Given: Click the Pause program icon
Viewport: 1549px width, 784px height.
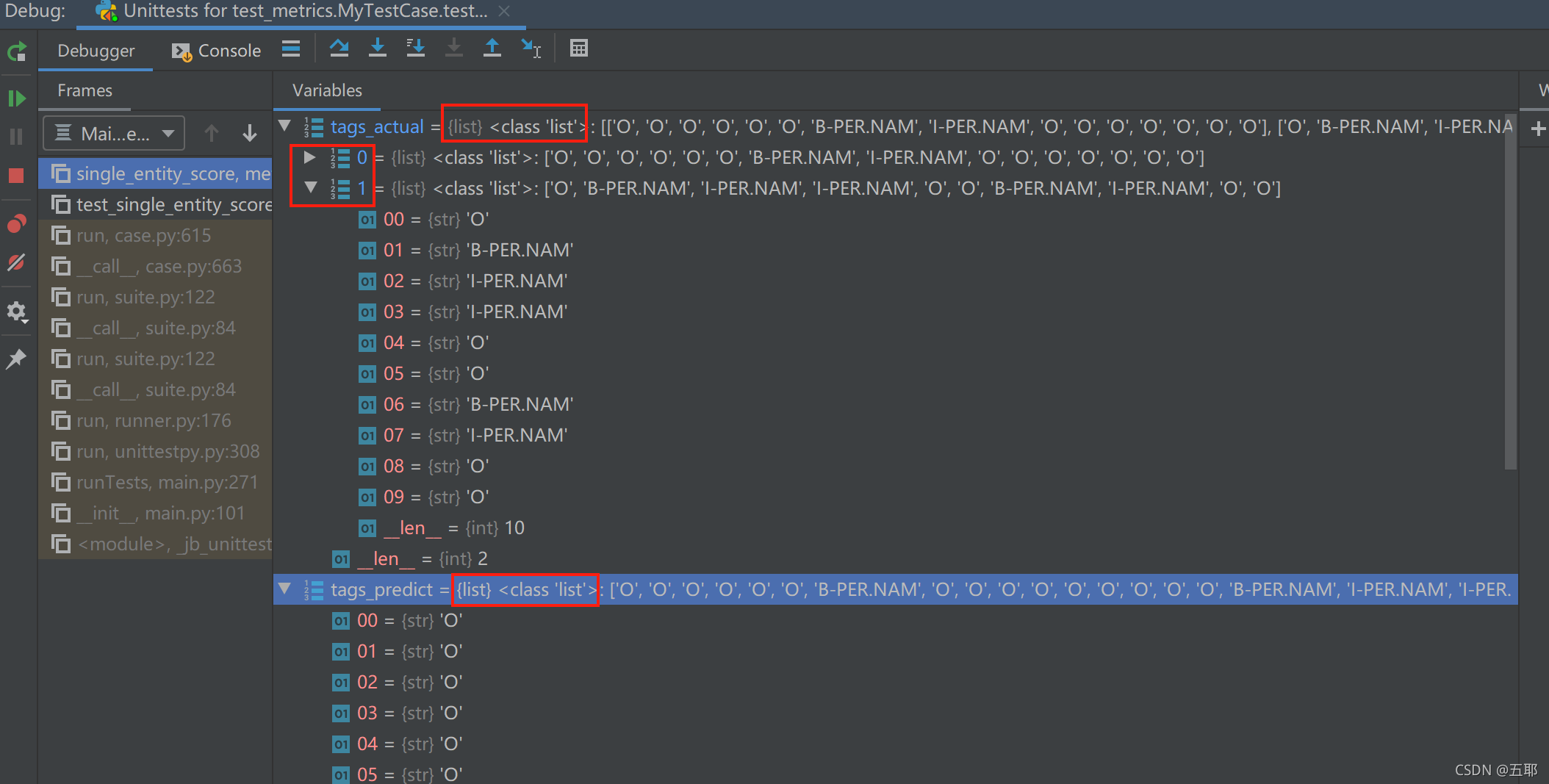Looking at the screenshot, I should coord(16,137).
